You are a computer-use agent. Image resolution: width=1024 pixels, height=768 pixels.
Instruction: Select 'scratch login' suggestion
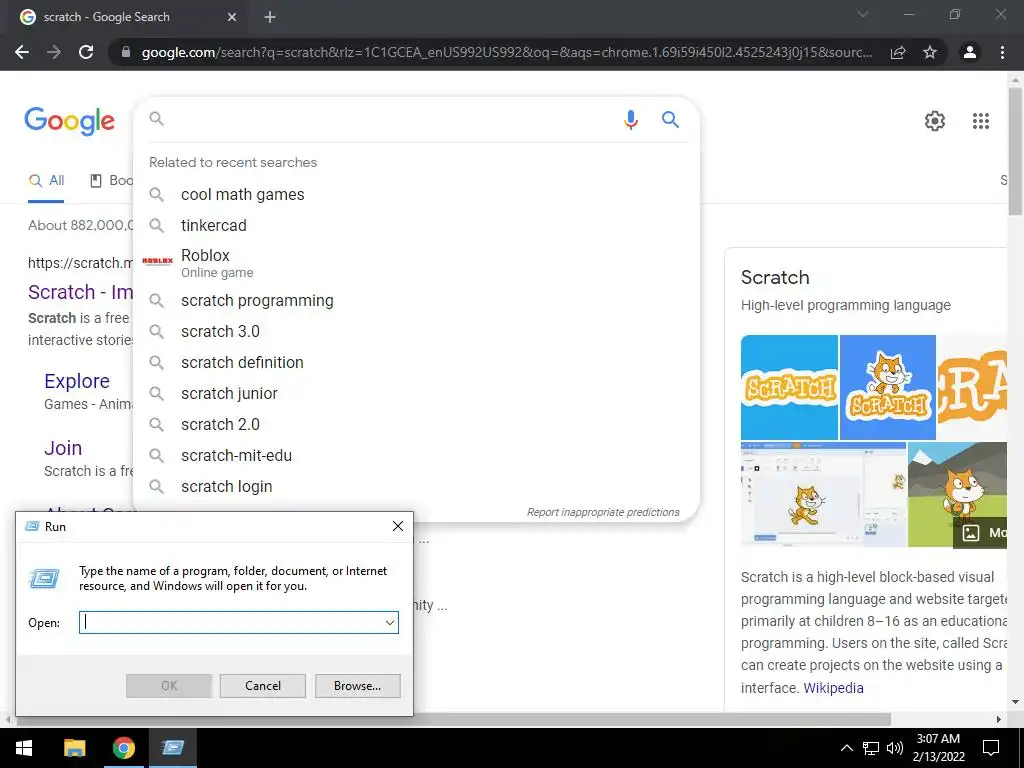(x=416, y=487)
